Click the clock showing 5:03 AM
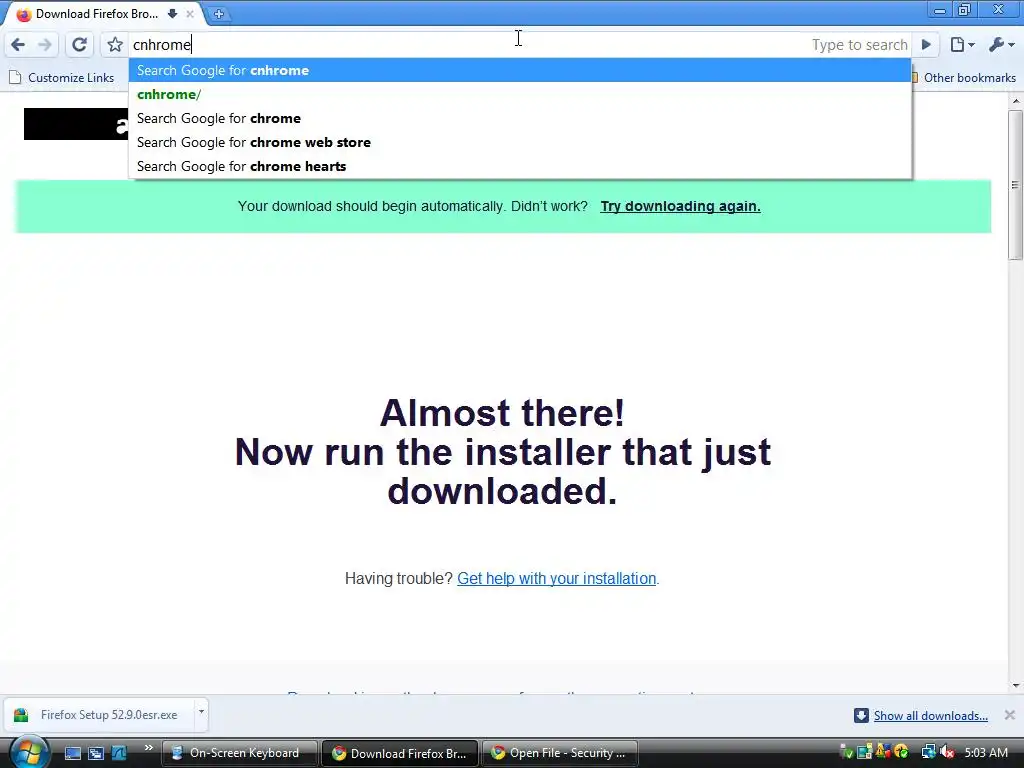Image resolution: width=1024 pixels, height=768 pixels. pos(986,752)
